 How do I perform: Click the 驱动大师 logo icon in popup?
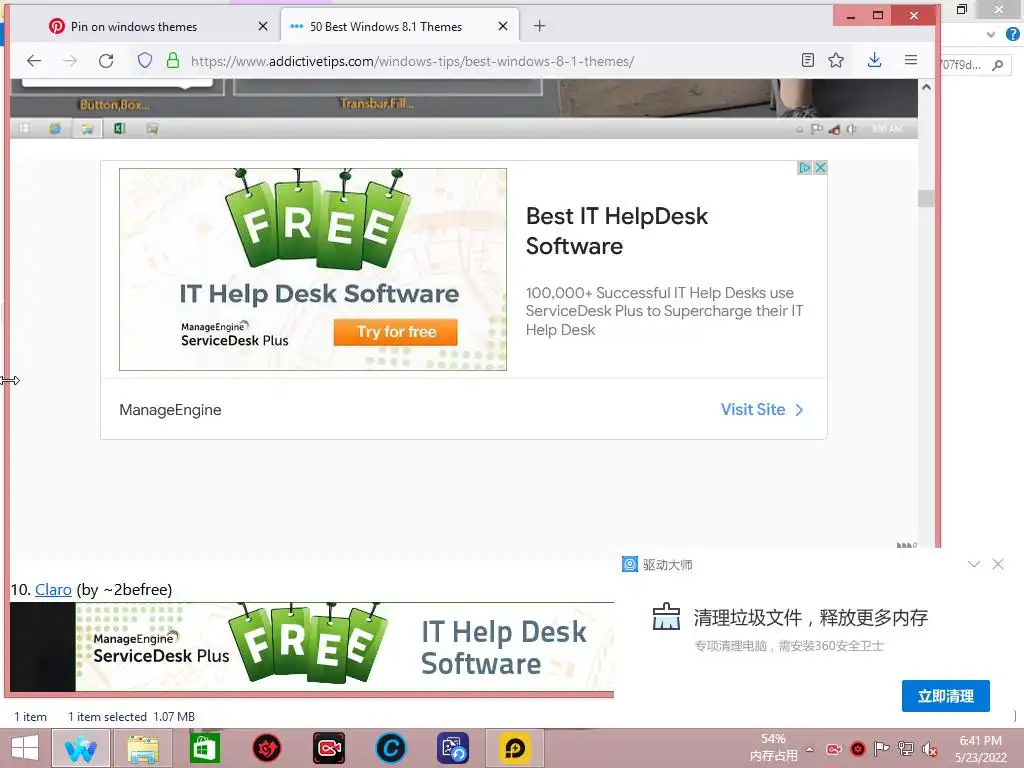[x=630, y=564]
